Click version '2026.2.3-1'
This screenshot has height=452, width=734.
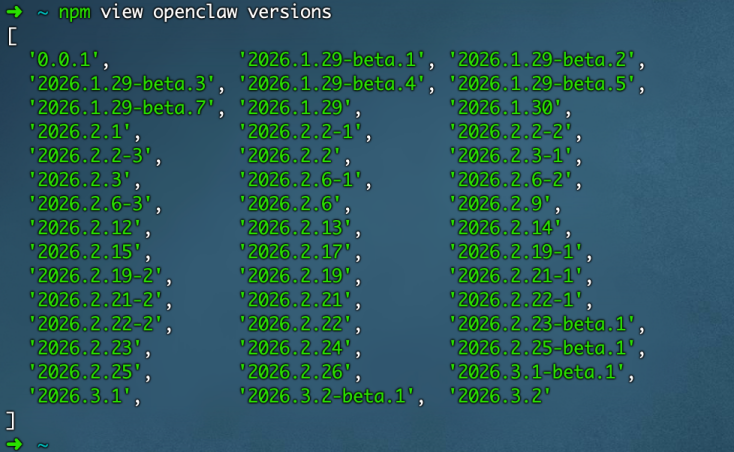point(510,156)
